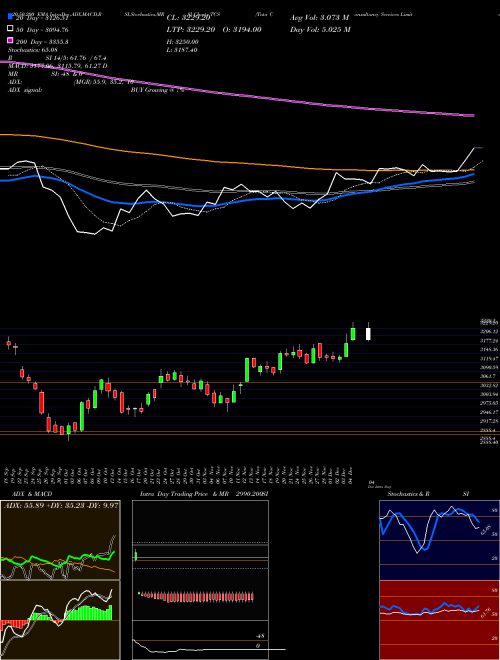Click the 2973.65 price axis label

click(490, 403)
